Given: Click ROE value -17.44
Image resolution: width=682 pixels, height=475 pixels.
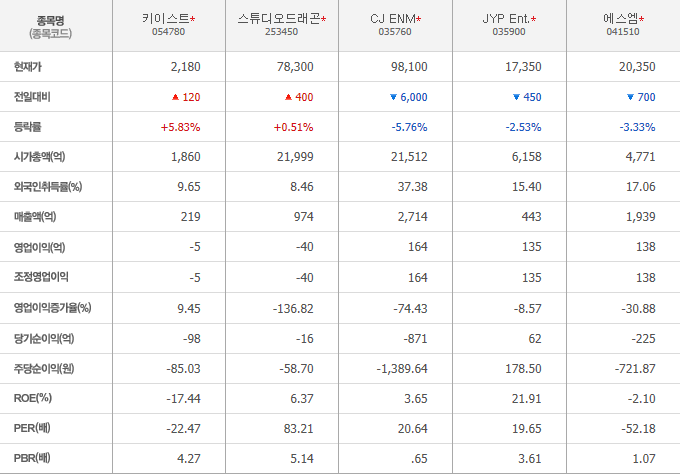Looking at the screenshot, I should click(184, 398).
